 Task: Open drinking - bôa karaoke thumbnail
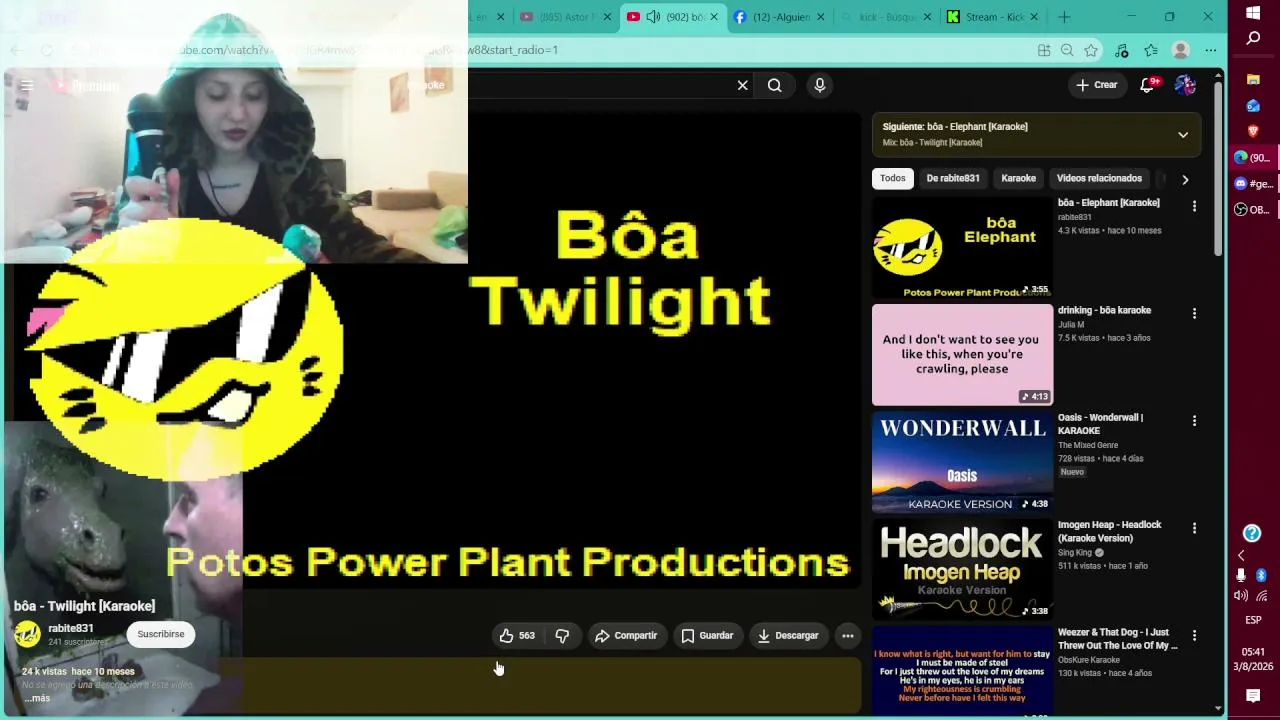(962, 355)
